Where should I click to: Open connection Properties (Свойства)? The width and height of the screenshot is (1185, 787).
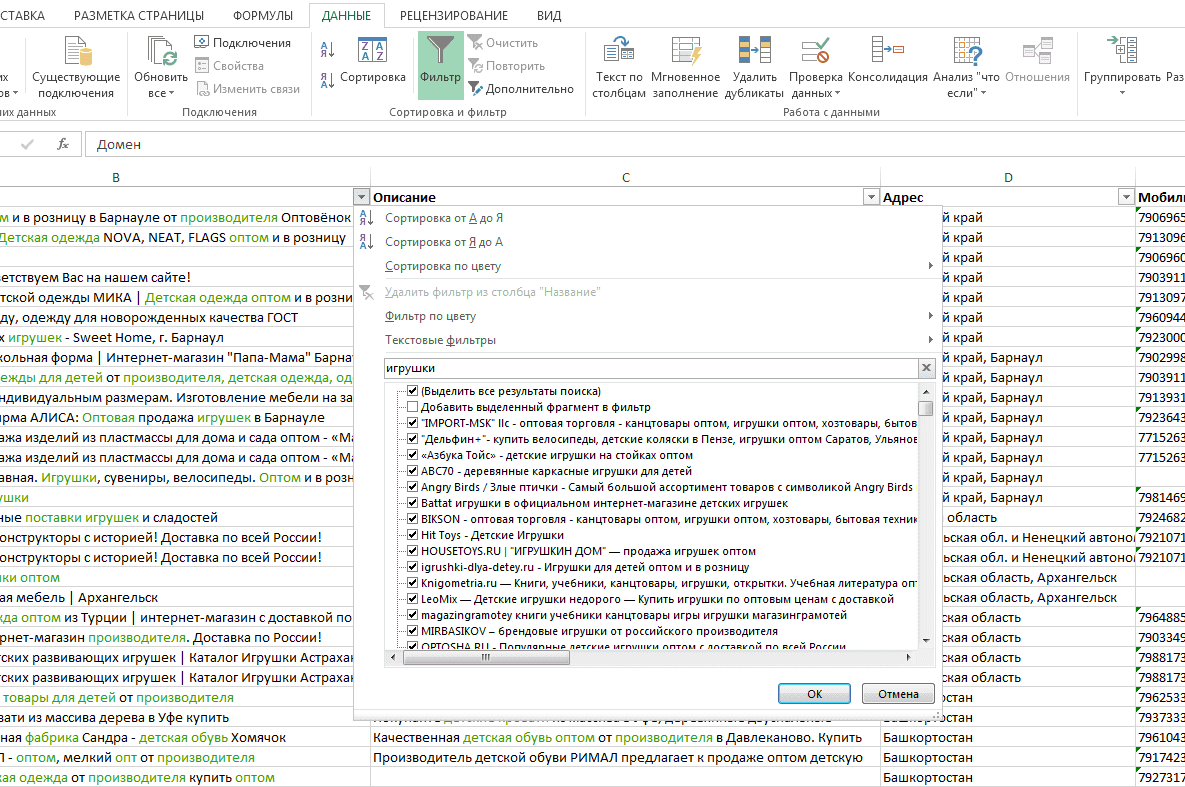pos(230,66)
